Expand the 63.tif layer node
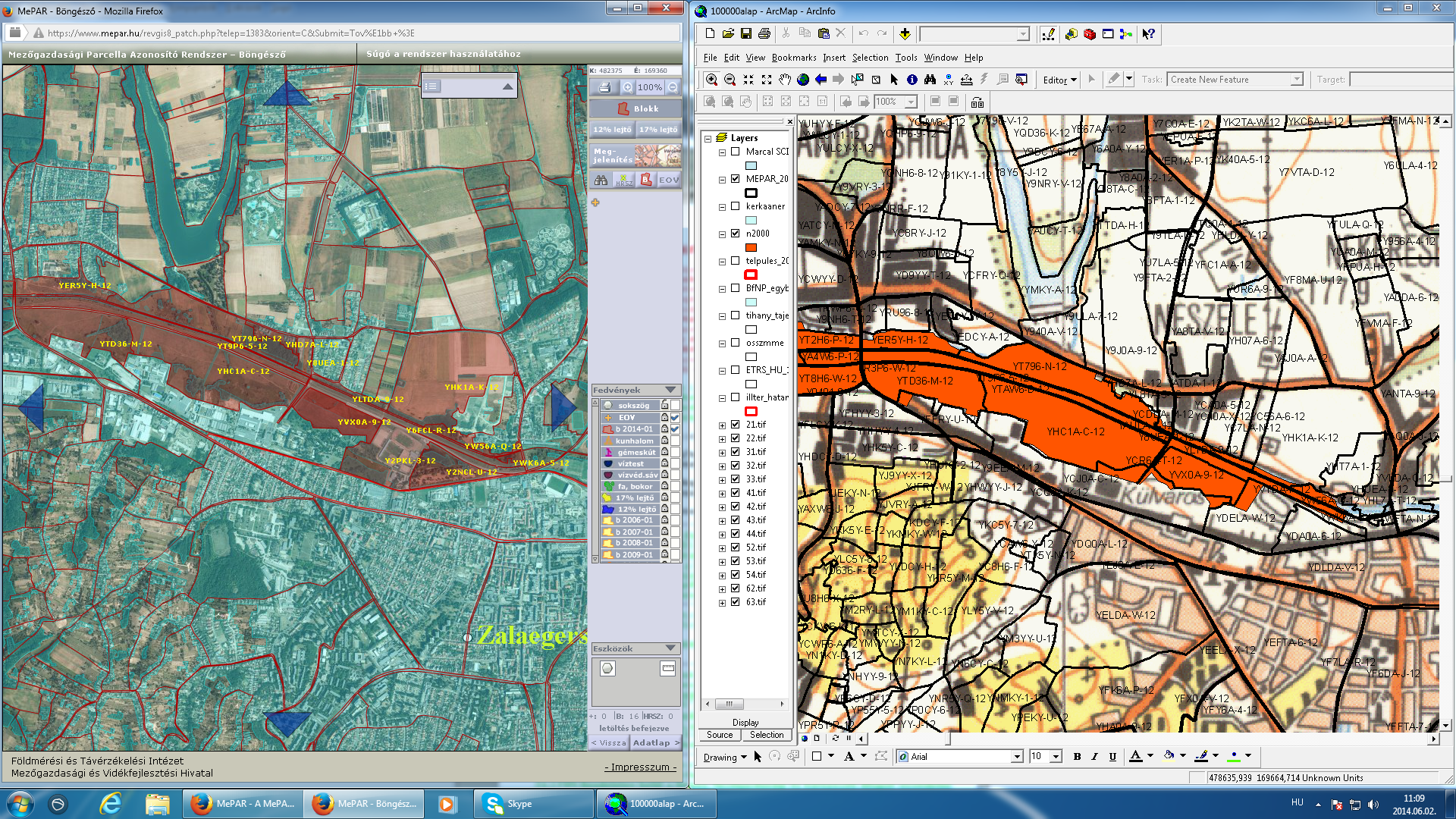 723,603
